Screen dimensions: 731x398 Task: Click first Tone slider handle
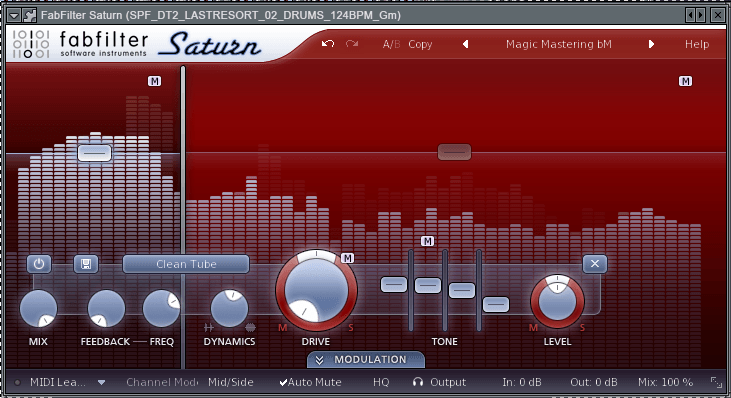pos(394,284)
